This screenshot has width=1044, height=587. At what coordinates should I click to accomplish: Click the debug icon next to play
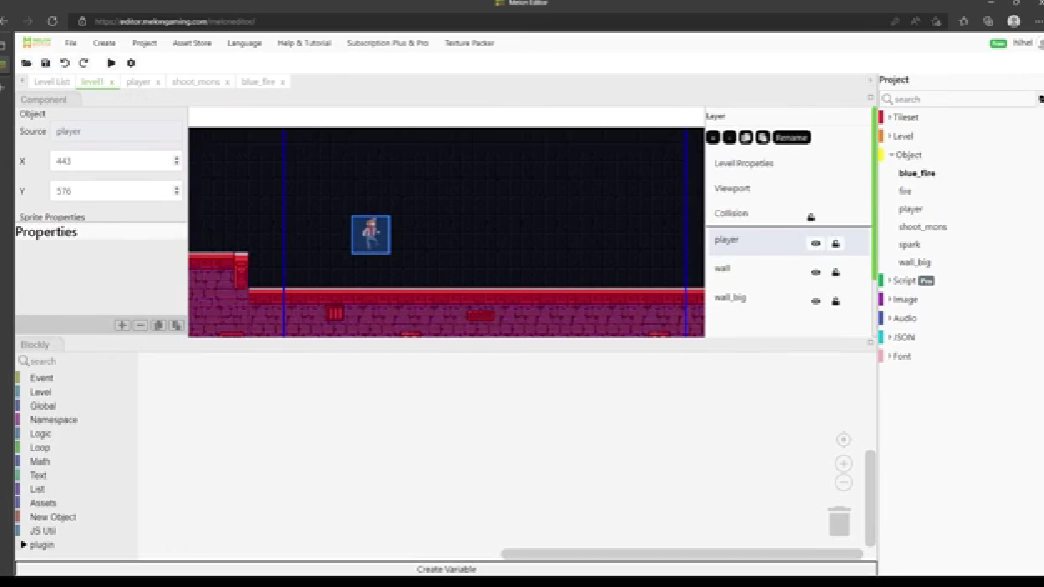(131, 63)
